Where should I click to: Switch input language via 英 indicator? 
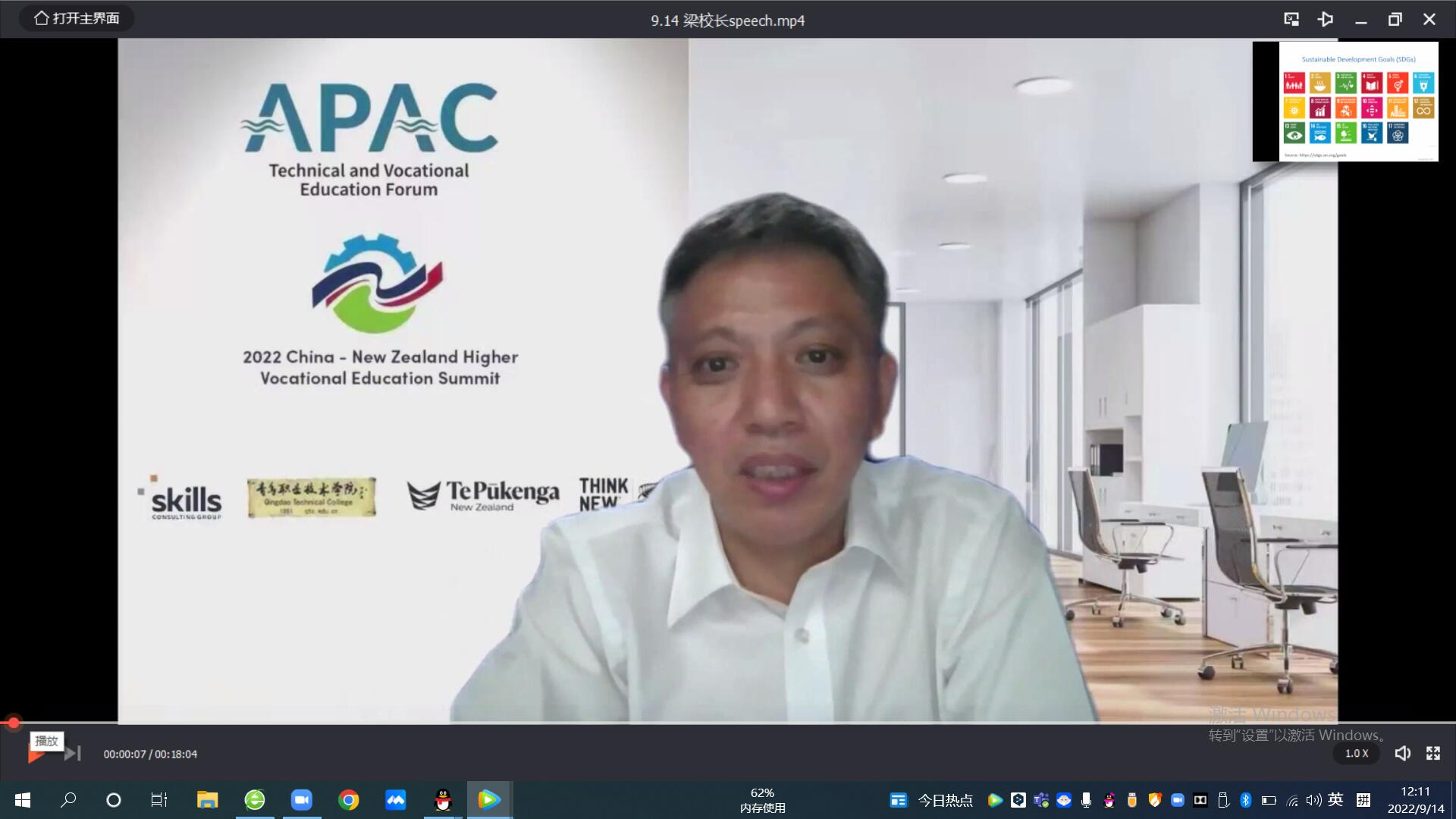click(x=1335, y=799)
